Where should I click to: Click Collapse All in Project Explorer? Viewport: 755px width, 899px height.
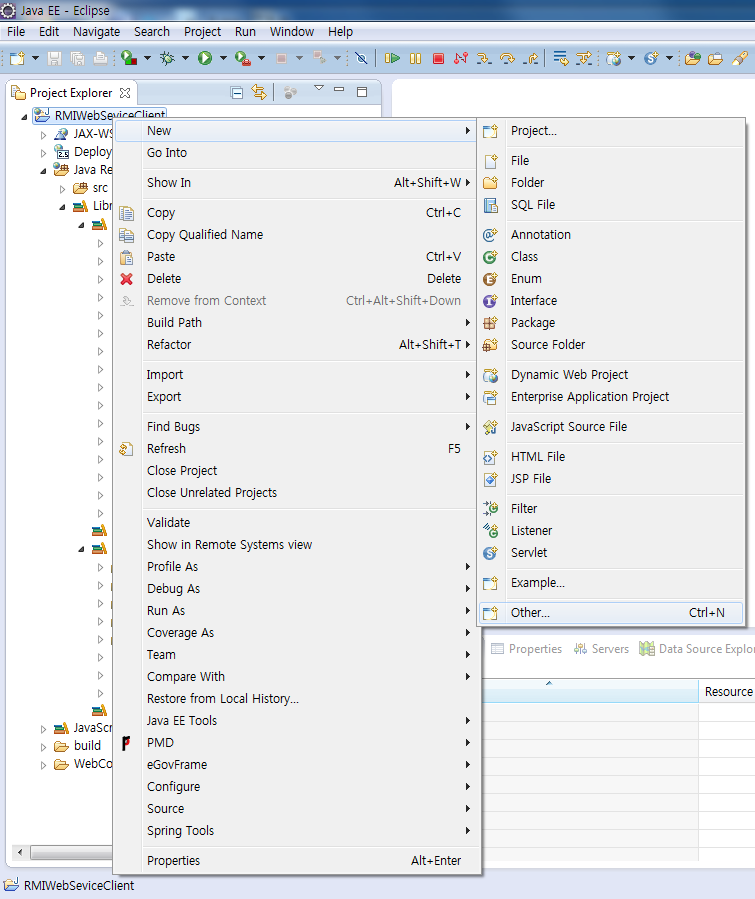237,92
